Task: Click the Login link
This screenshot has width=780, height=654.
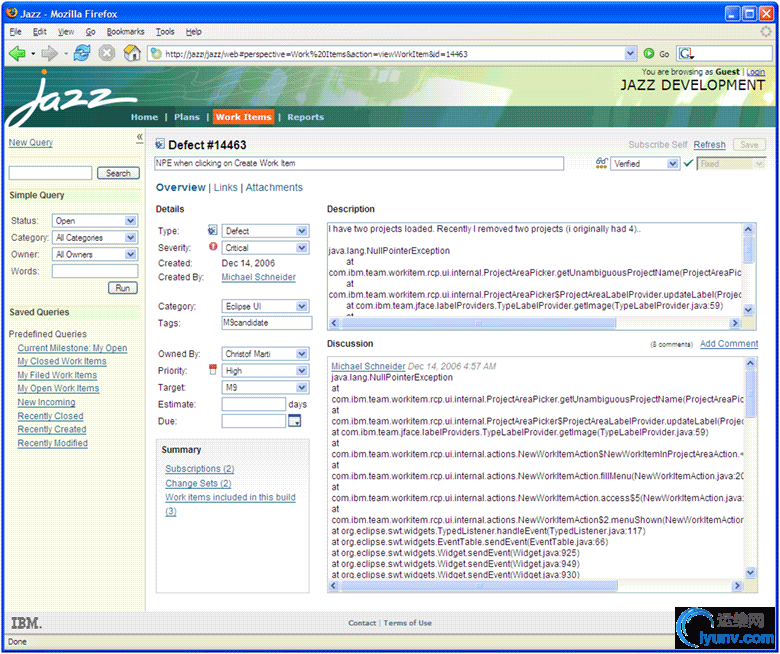Action: (x=756, y=72)
